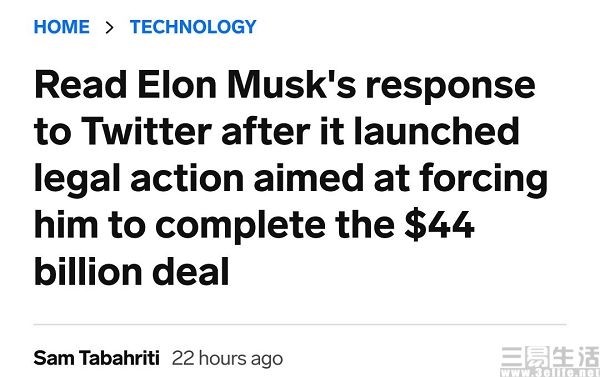This screenshot has height=377, width=600.
Task: Click the www.3elife.net watermark URL
Action: 550,372
